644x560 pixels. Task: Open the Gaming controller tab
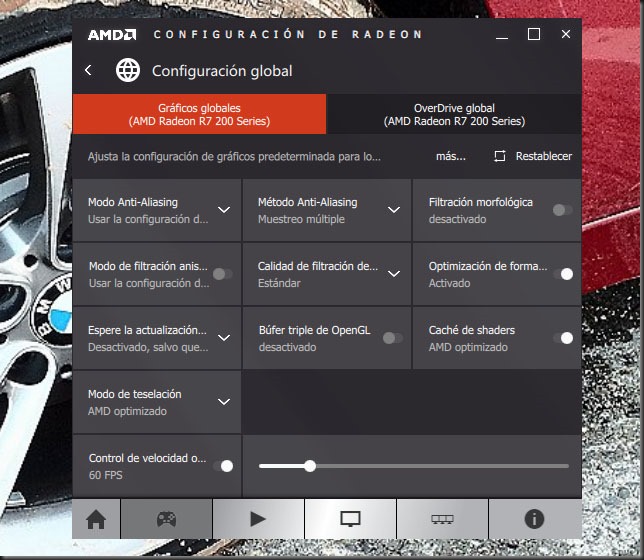point(166,519)
